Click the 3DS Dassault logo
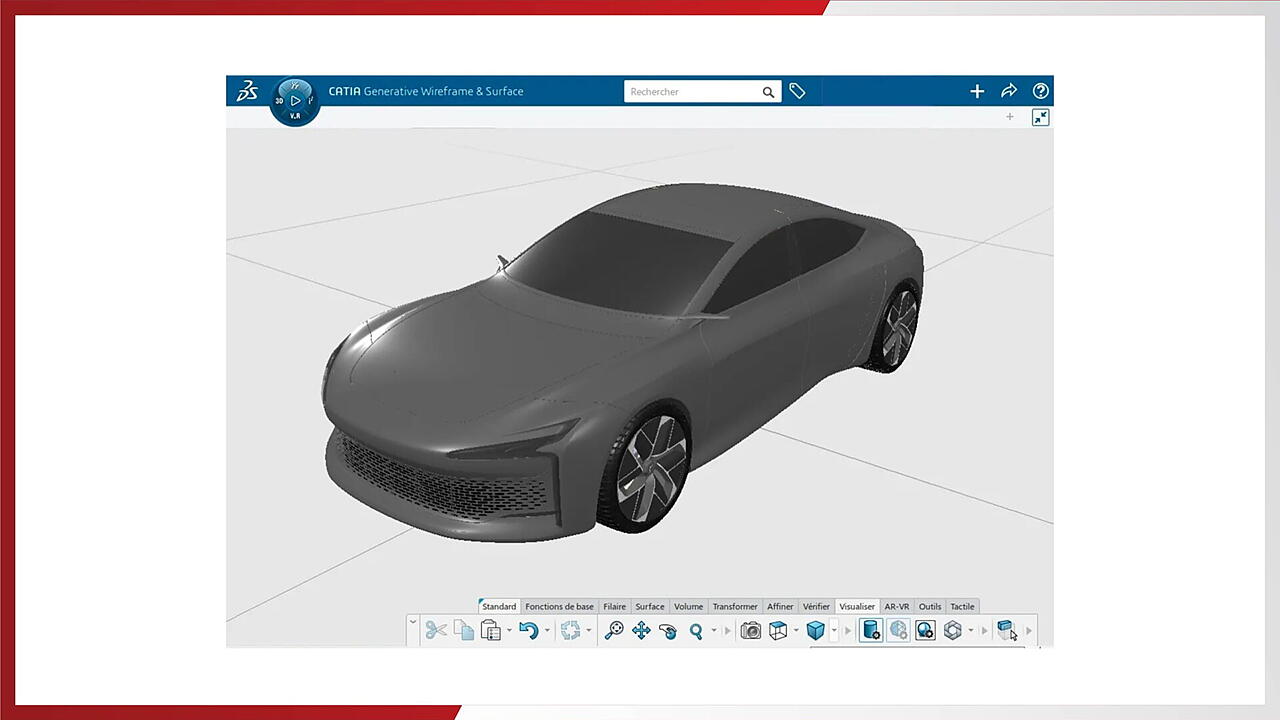The width and height of the screenshot is (1280, 720). coord(247,92)
